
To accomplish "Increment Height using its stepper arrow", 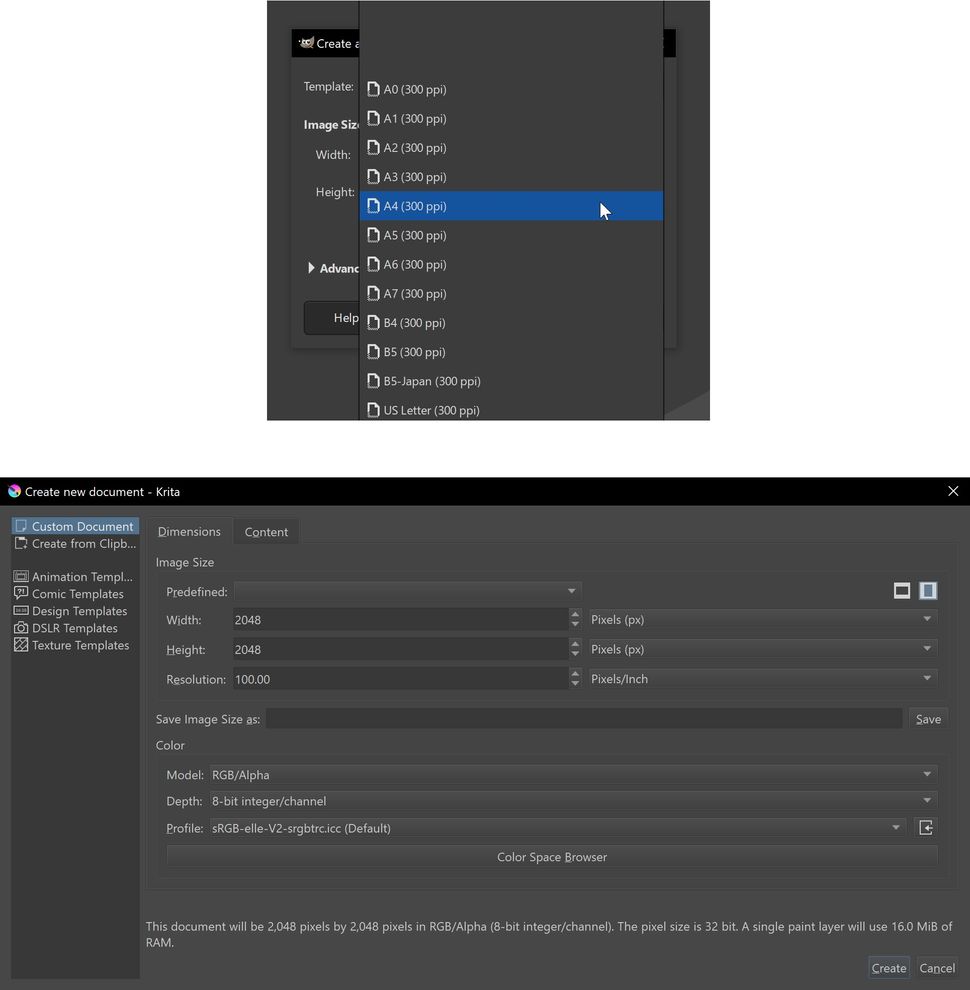I will click(575, 645).
